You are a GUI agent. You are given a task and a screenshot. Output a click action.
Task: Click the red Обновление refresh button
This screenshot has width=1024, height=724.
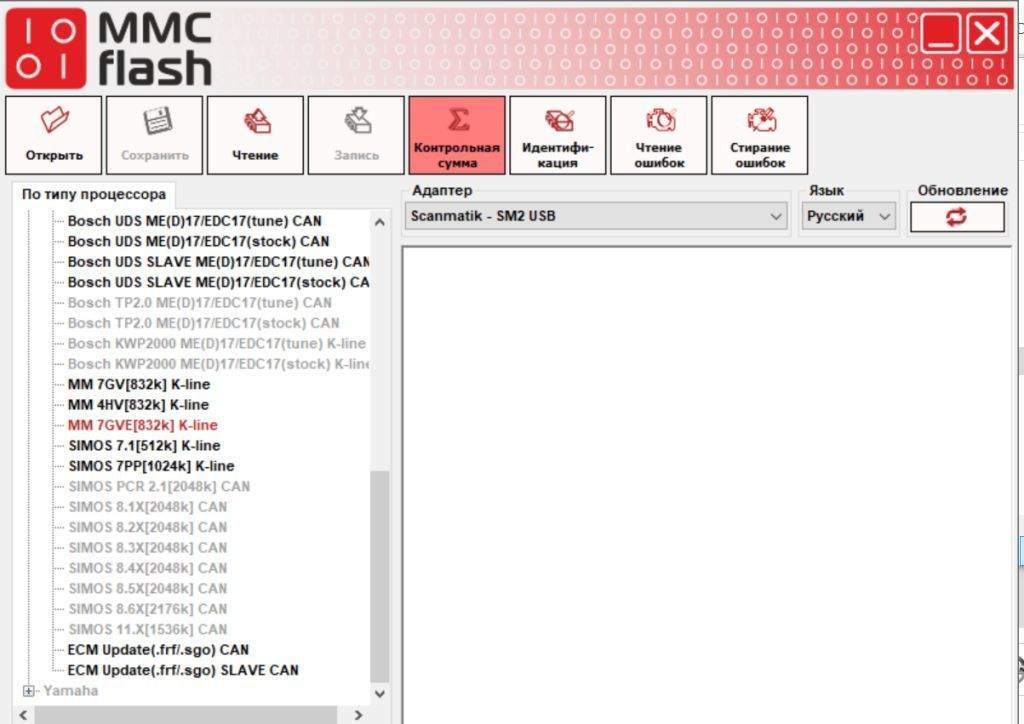coord(957,217)
